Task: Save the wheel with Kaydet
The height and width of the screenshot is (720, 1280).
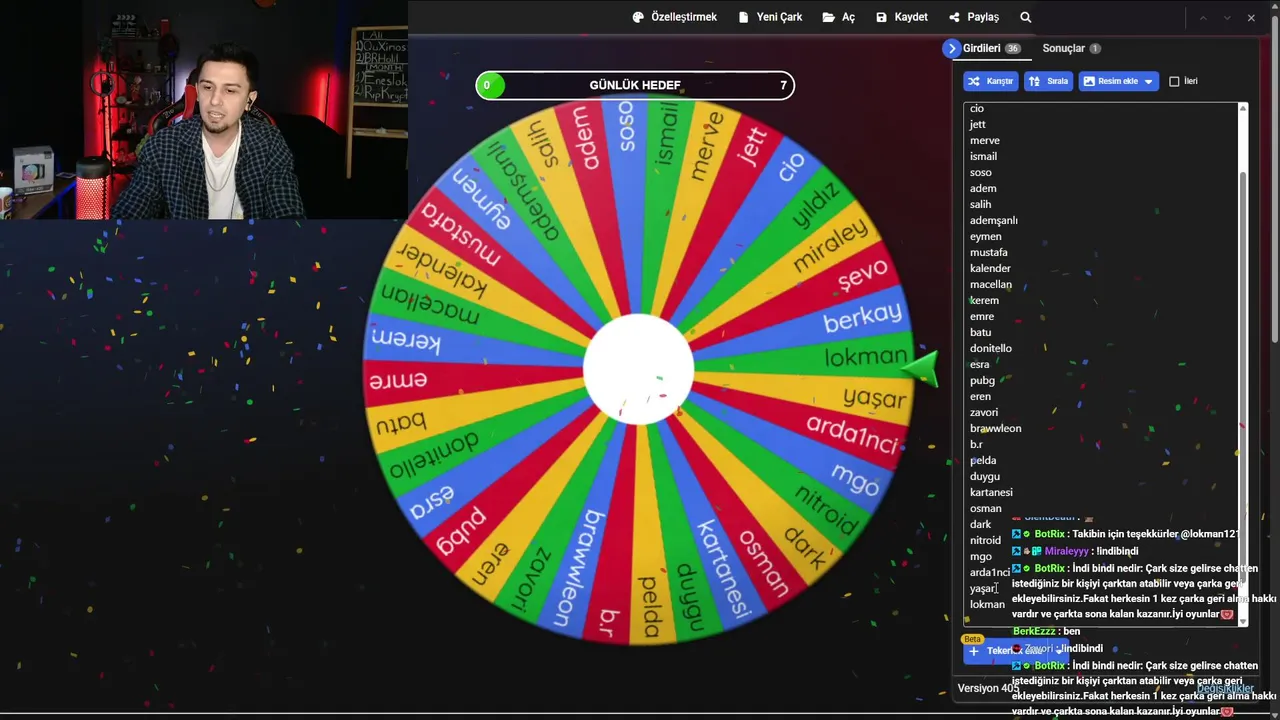Action: point(901,17)
